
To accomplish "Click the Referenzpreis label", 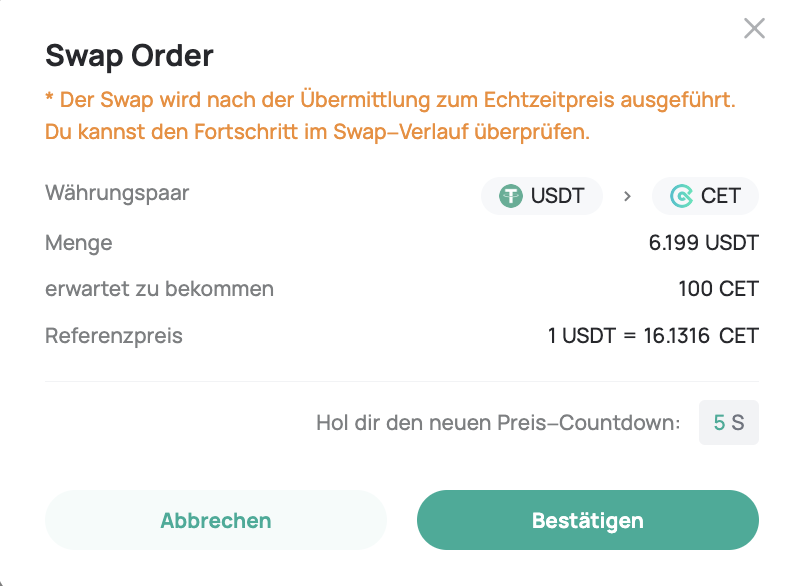I will (114, 336).
